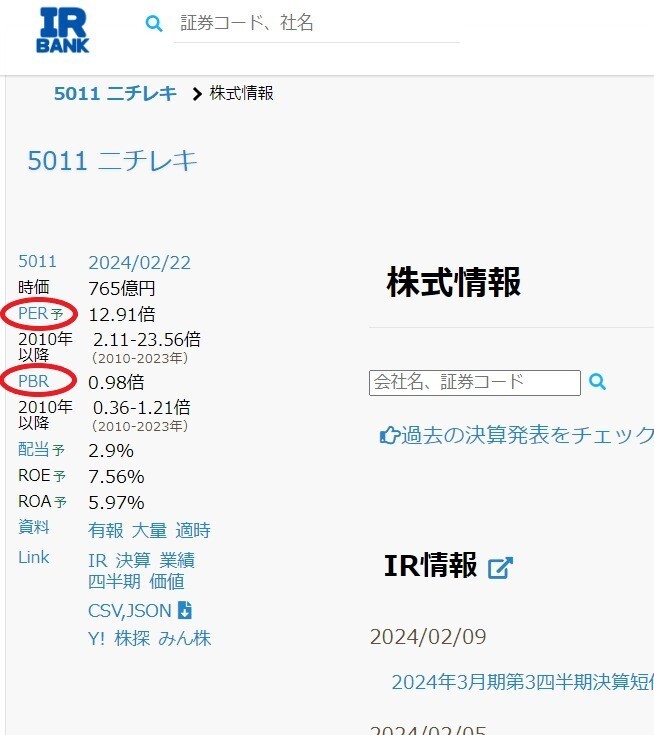Open the 配当予 link

tap(41, 449)
